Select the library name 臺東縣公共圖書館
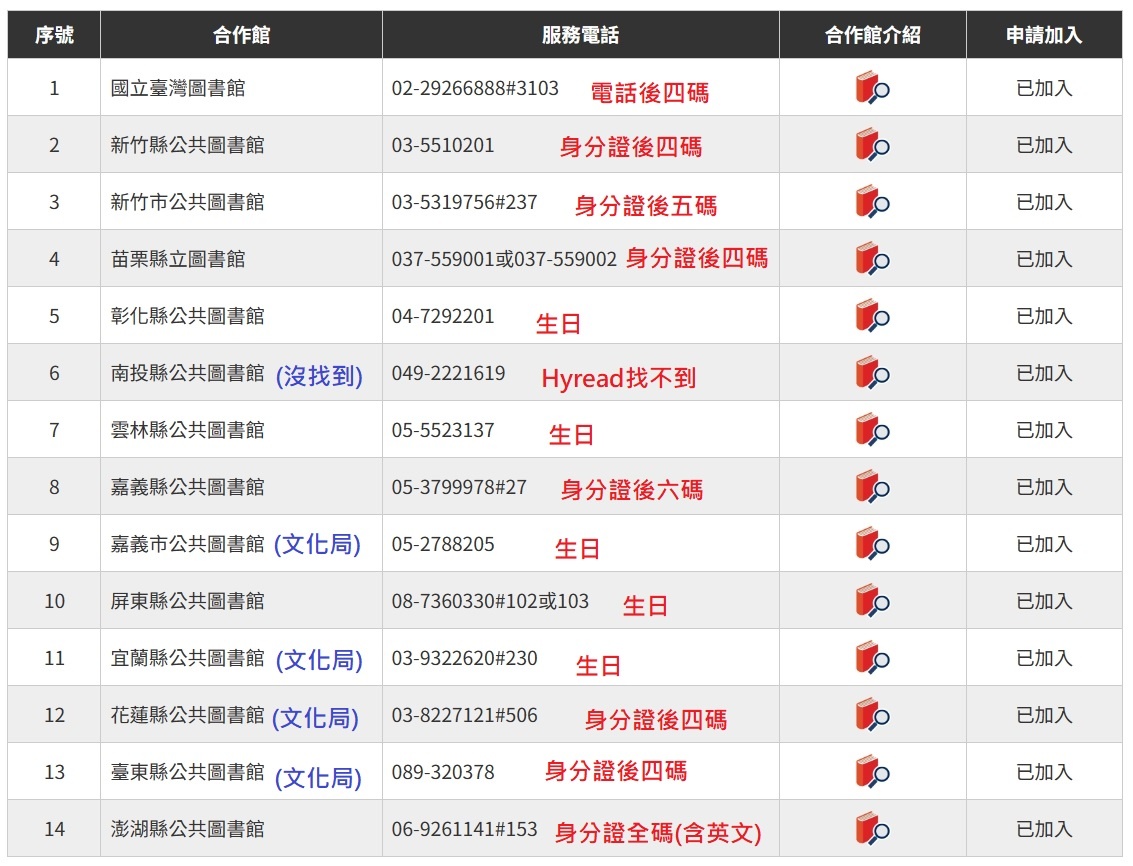This screenshot has width=1133, height=866. (187, 773)
